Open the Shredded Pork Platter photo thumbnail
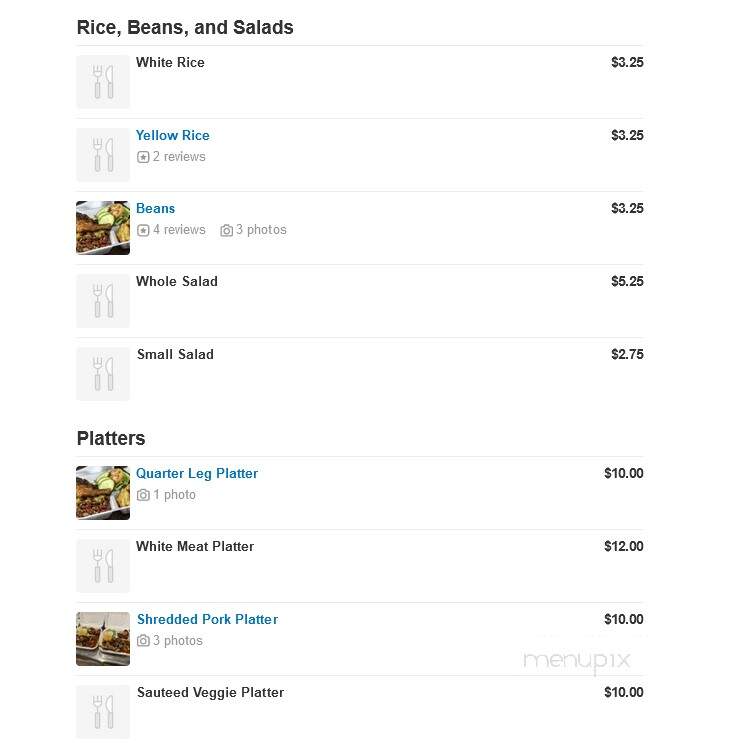The image size is (756, 743). pos(103,639)
